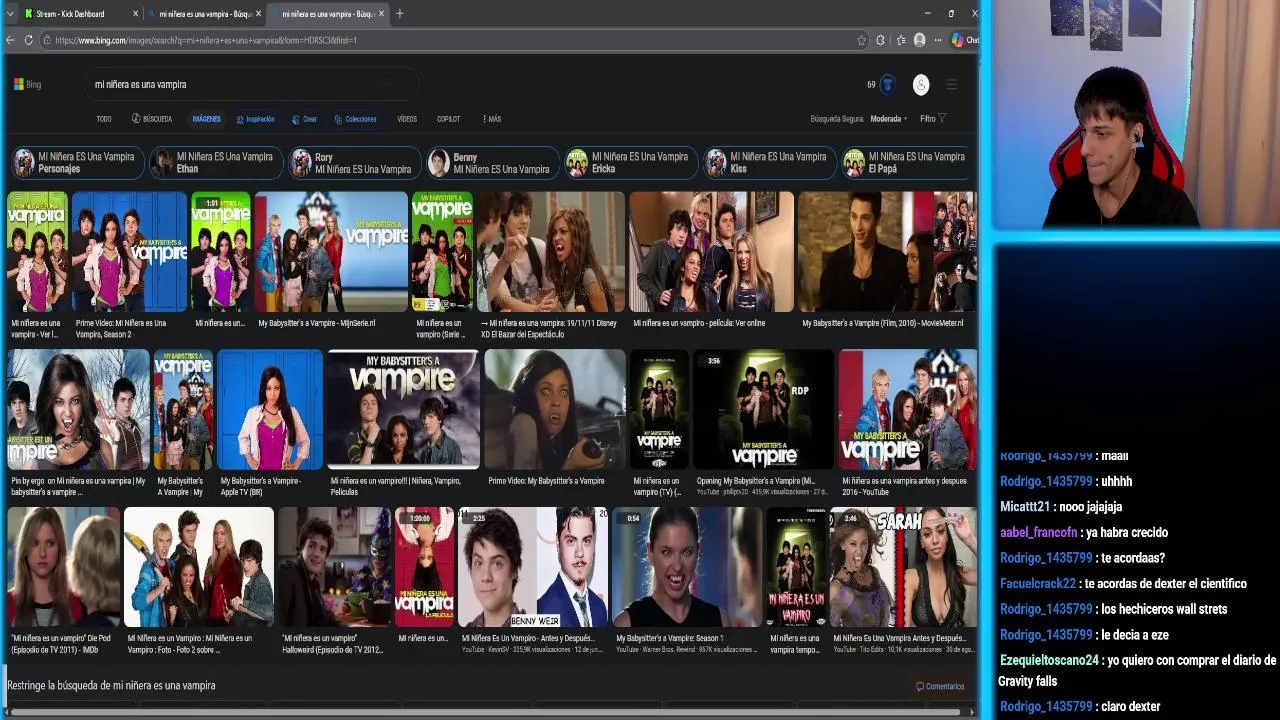
Task: Go to the Bing logo homepage
Action: point(27,84)
